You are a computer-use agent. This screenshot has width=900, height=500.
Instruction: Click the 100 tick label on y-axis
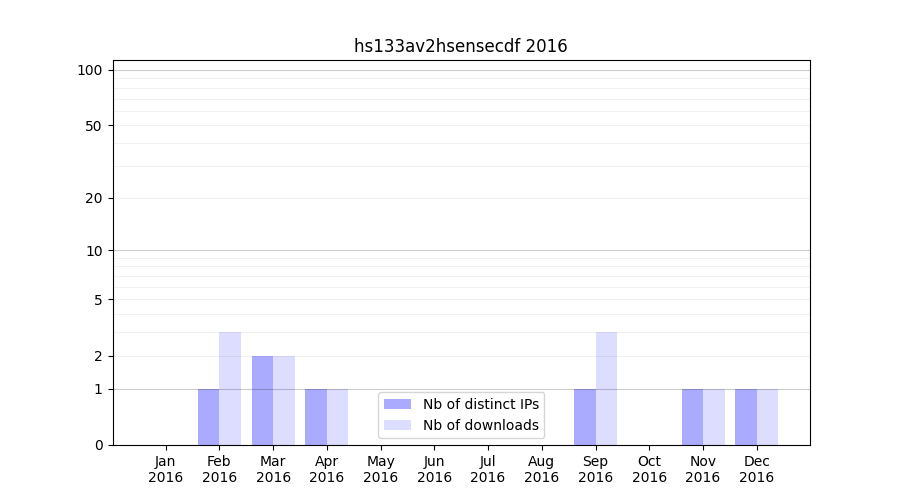[x=90, y=70]
